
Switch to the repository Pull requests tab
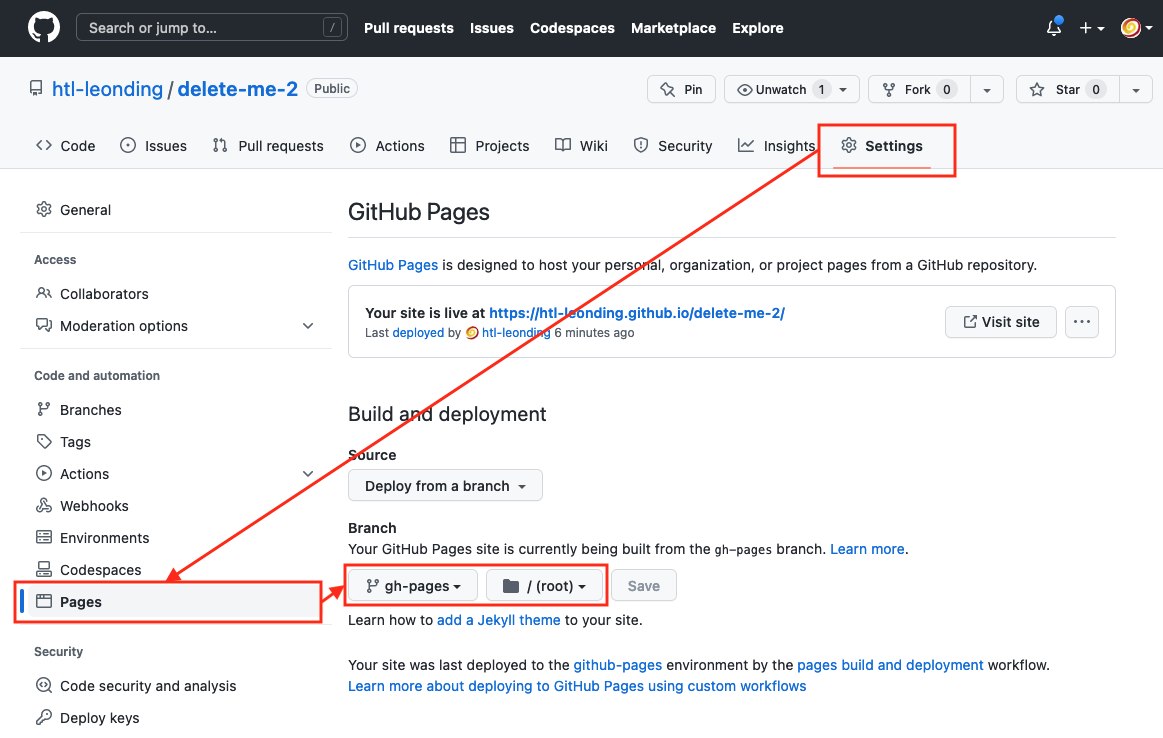tap(268, 145)
